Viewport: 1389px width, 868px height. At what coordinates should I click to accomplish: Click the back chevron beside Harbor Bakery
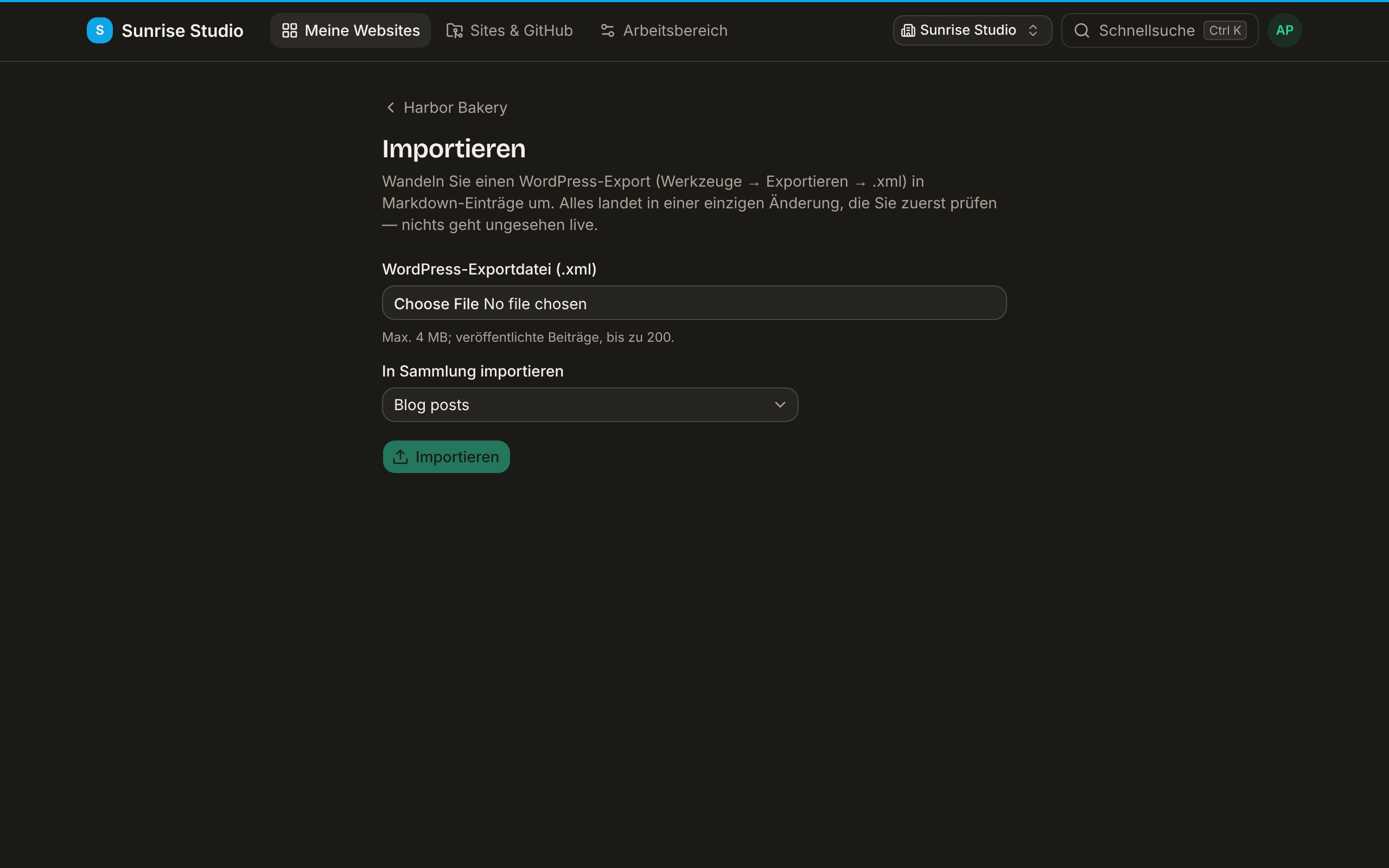(391, 107)
